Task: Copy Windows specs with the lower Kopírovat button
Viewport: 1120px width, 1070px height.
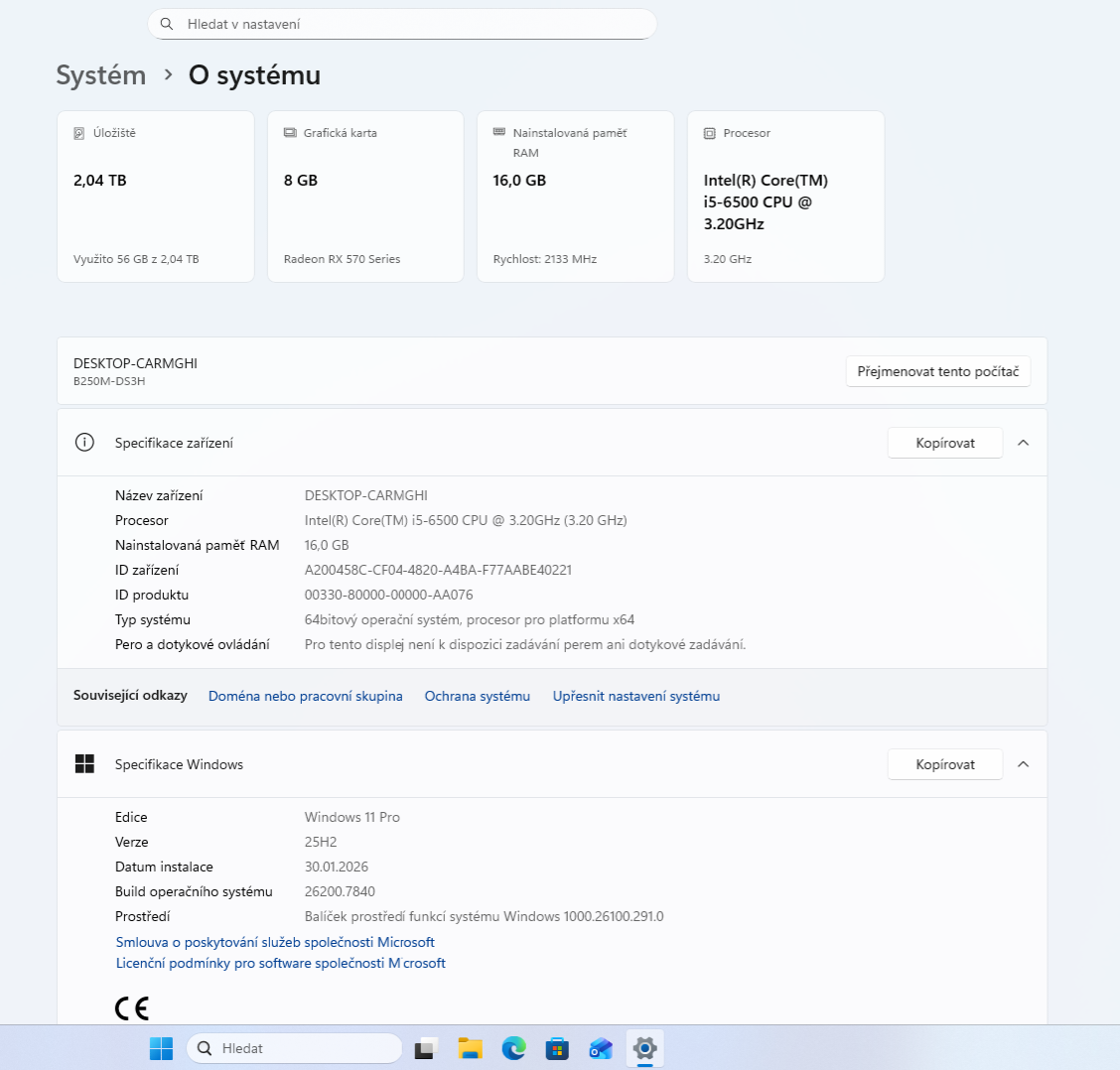Action: click(x=944, y=763)
